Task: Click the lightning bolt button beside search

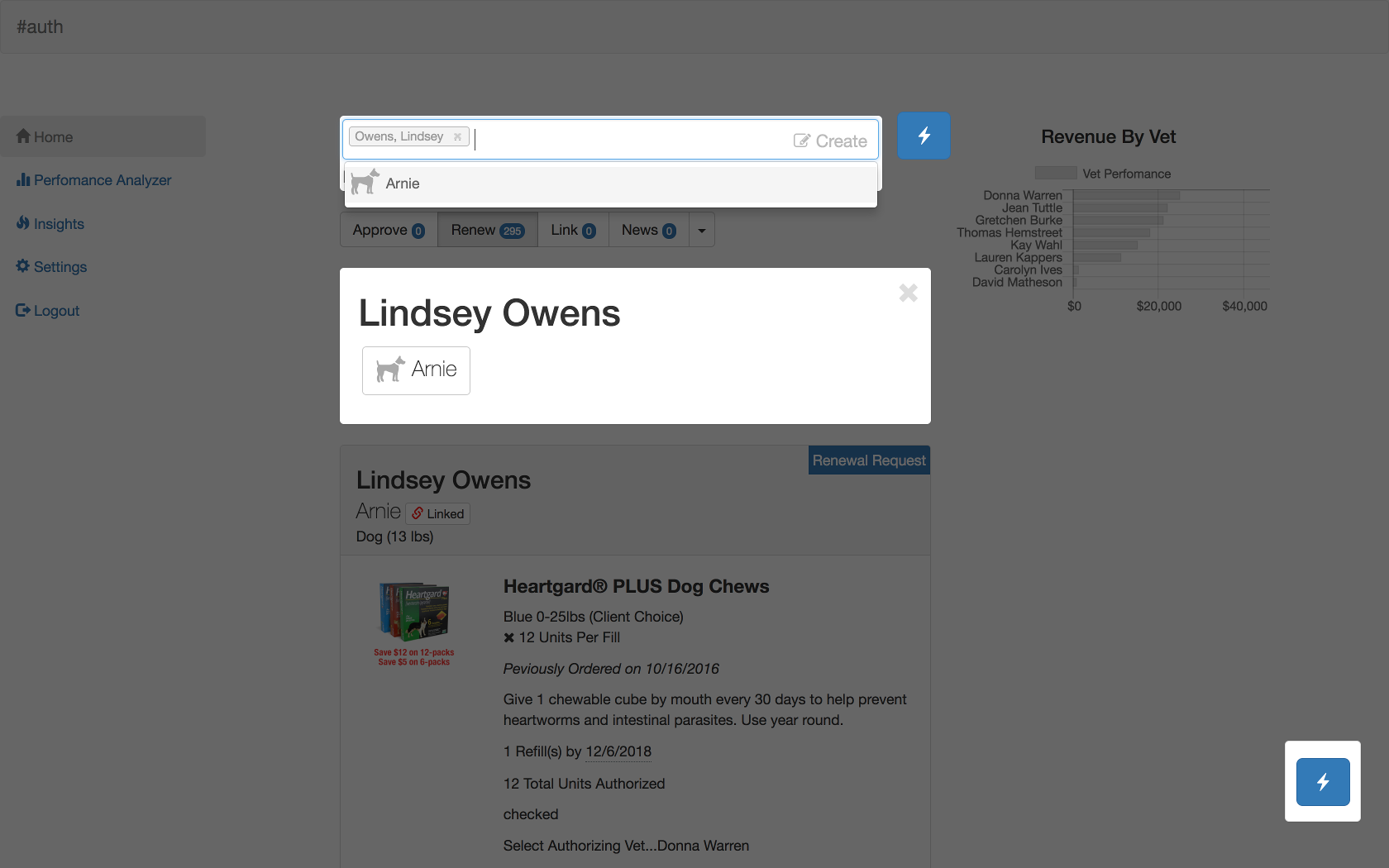Action: (x=924, y=136)
